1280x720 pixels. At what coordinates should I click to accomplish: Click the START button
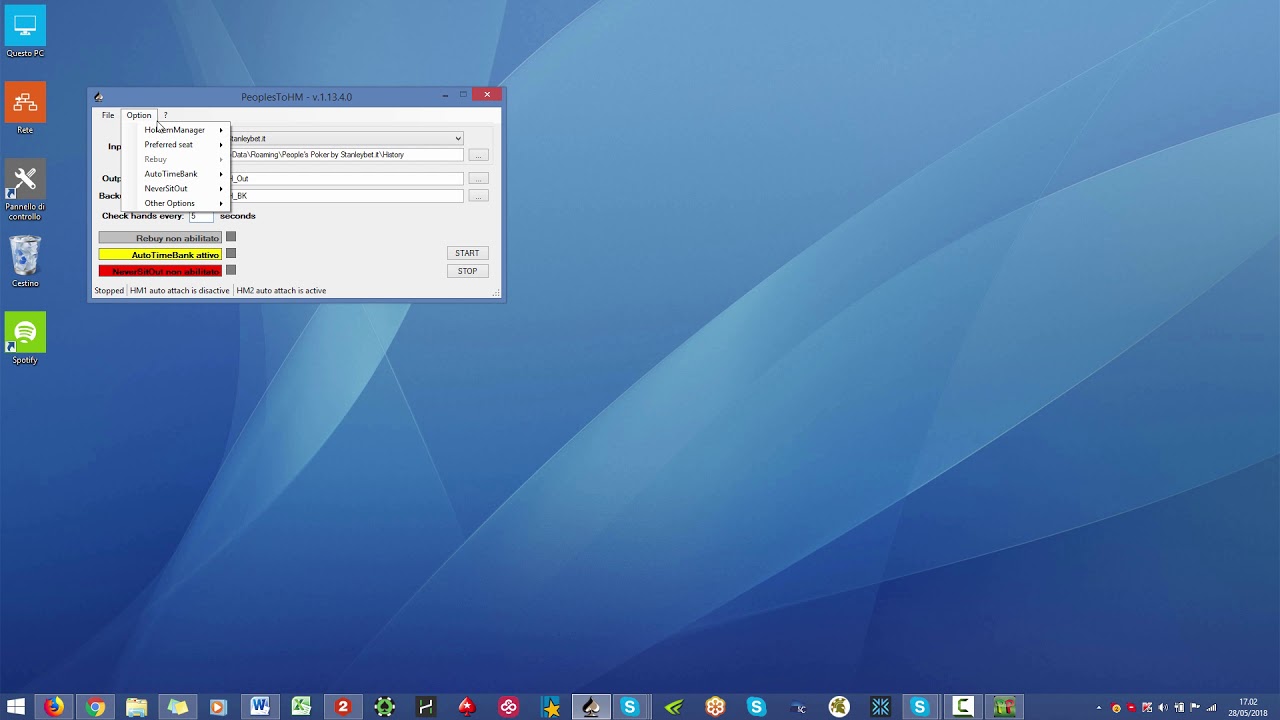pos(467,253)
